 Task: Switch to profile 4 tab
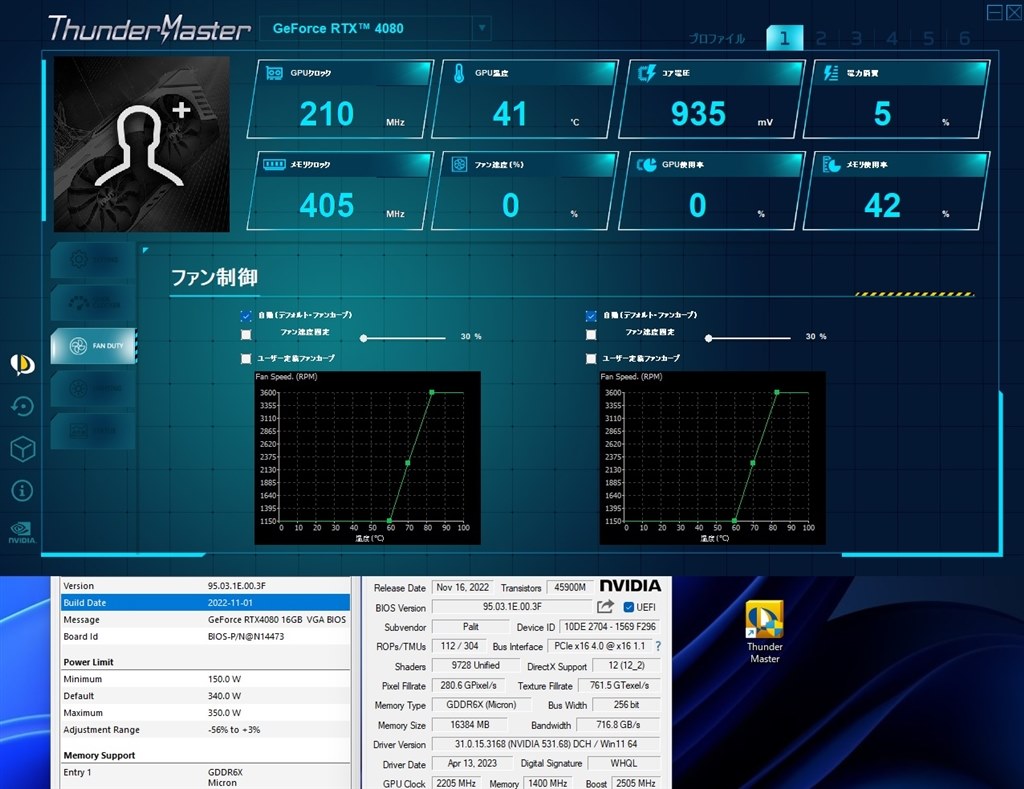click(892, 39)
